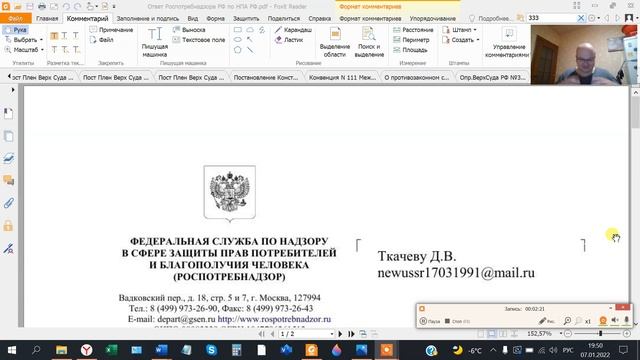Open Word from the taskbar
The image size is (640, 360).
(x=161, y=350)
